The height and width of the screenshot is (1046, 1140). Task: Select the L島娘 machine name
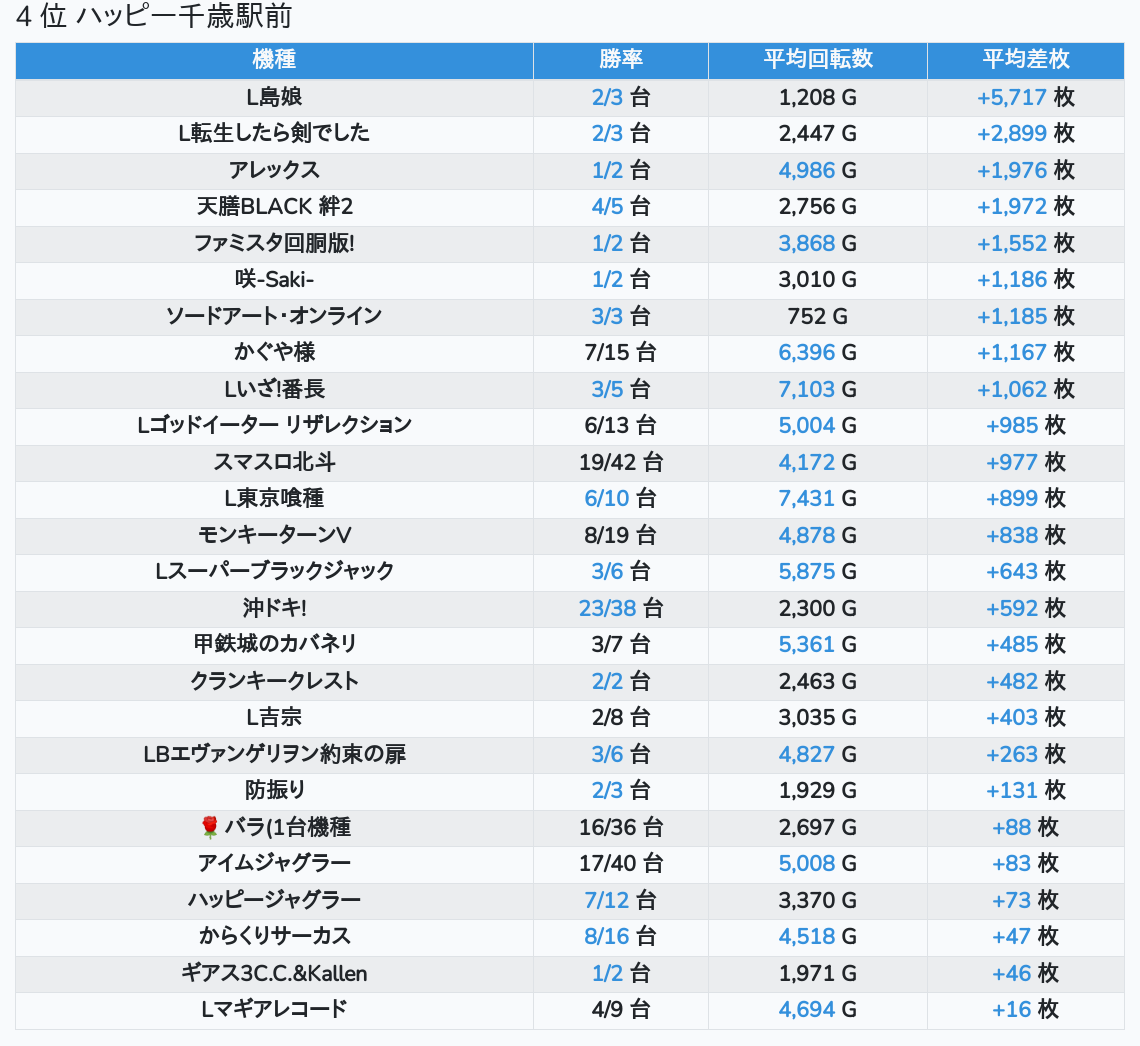(x=274, y=97)
